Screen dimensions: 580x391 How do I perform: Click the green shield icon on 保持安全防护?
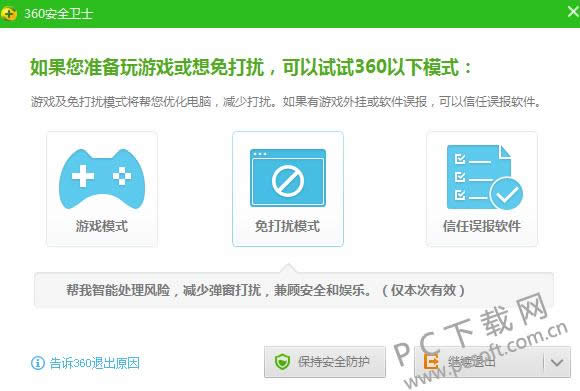(283, 361)
